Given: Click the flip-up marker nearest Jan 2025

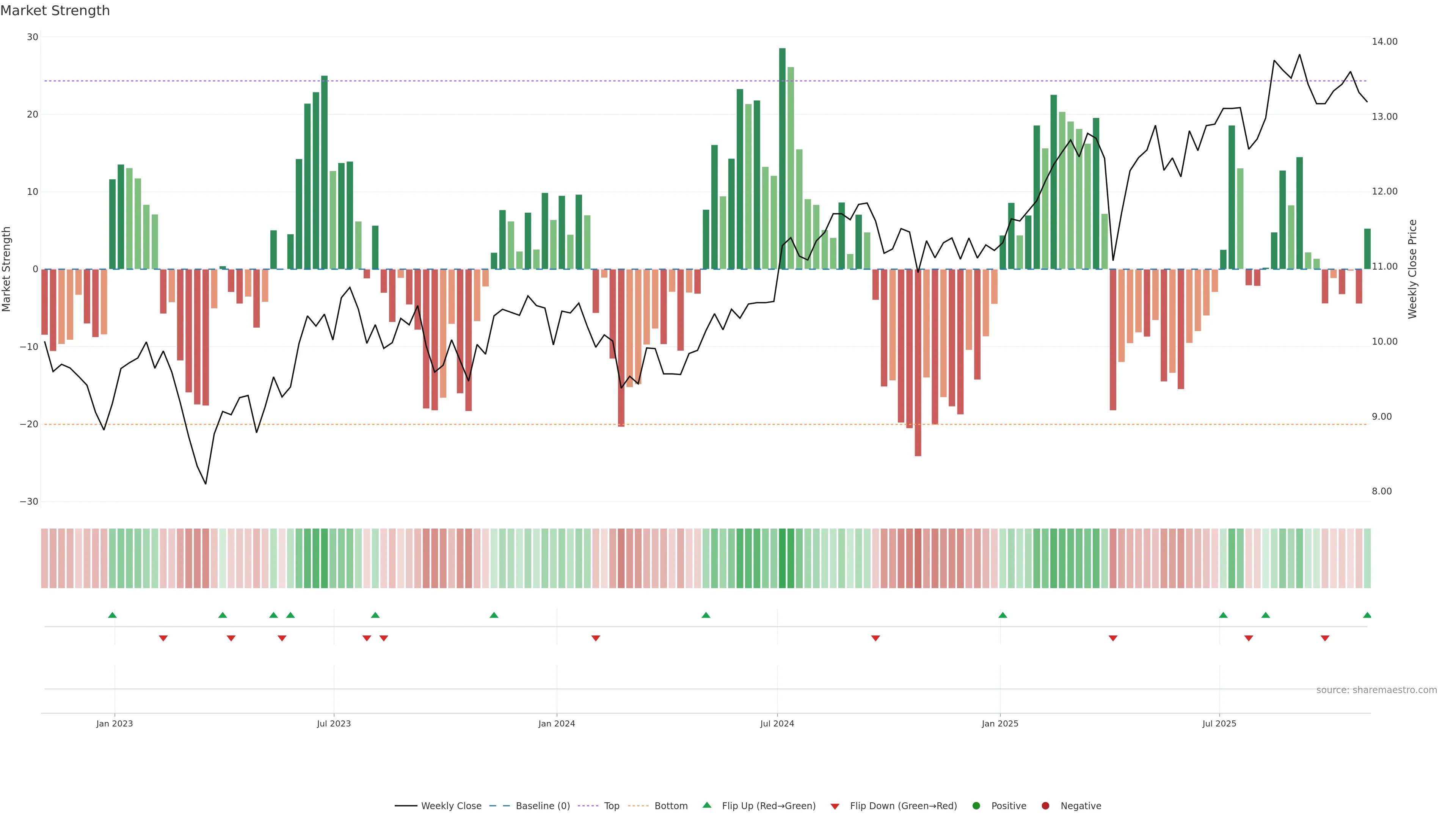Looking at the screenshot, I should pyautogui.click(x=1003, y=615).
